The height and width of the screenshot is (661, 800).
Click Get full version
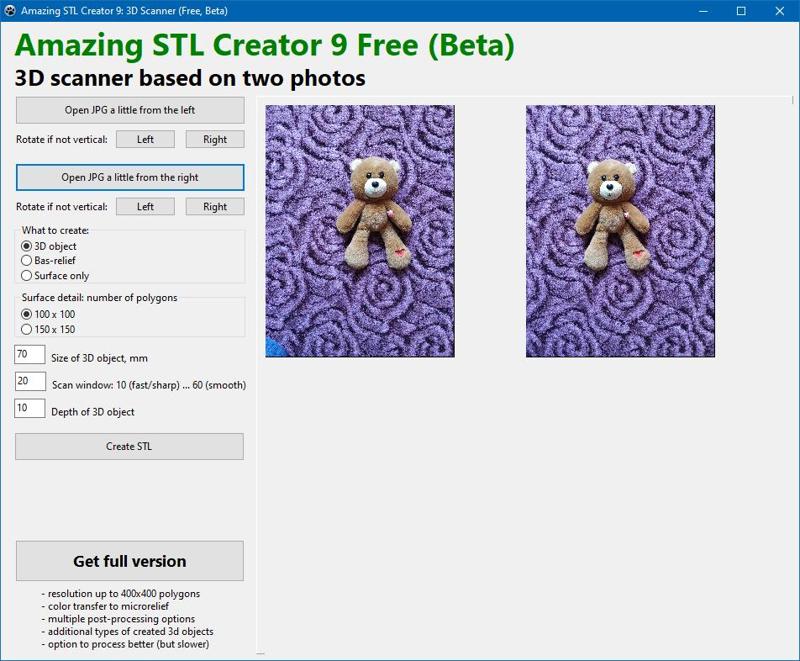pos(129,560)
